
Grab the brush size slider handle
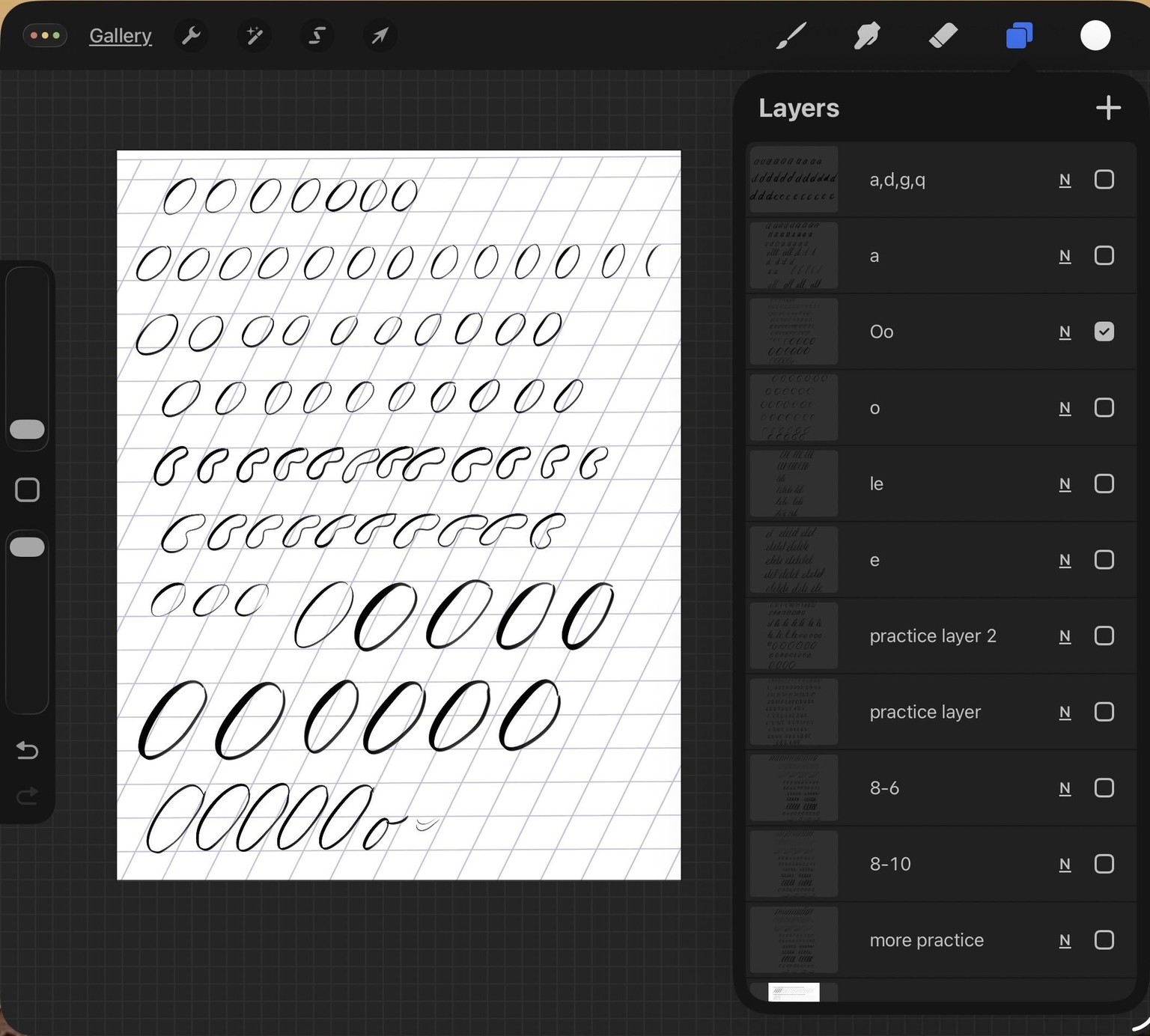27,429
